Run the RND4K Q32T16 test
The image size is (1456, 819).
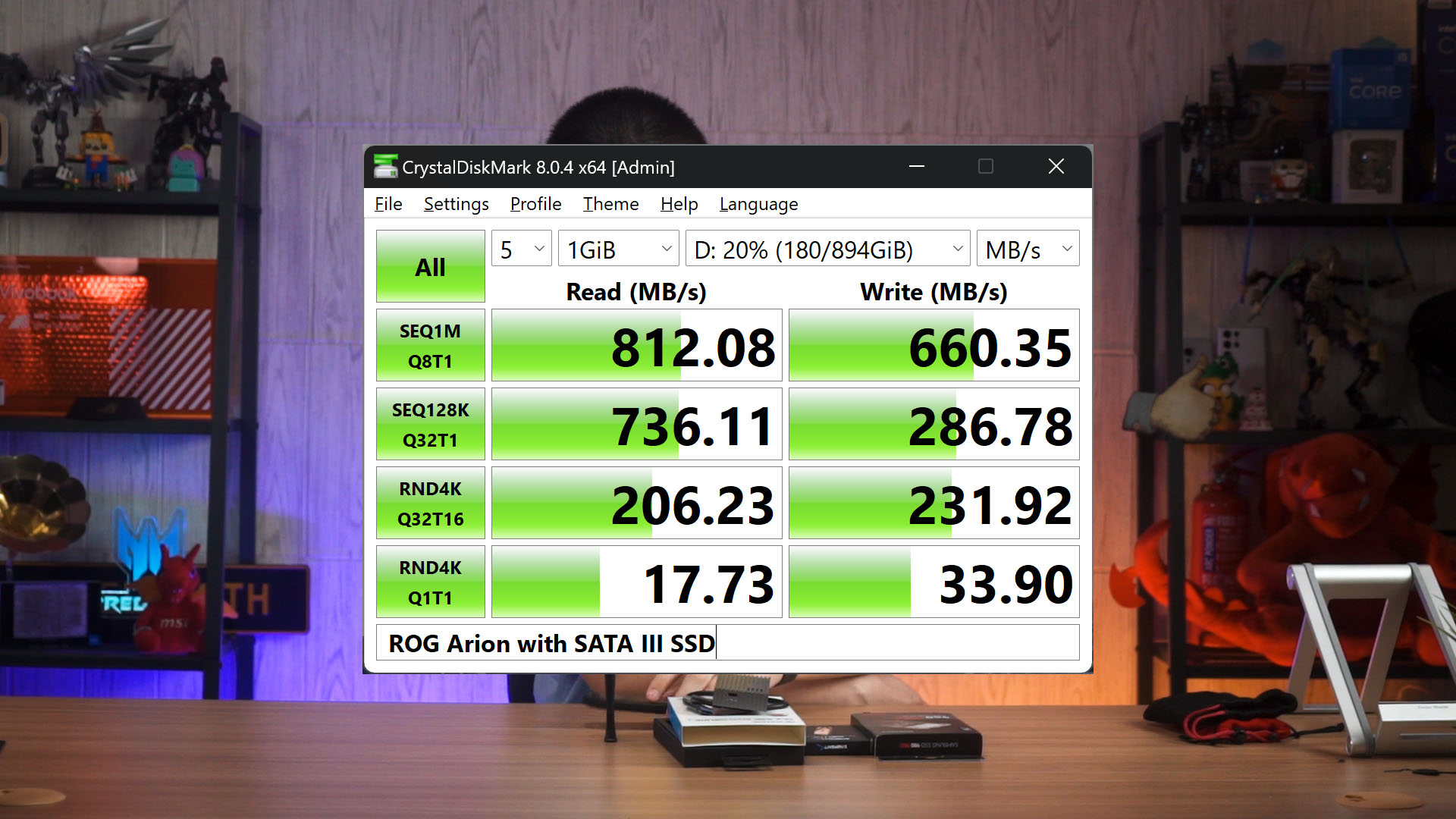tap(430, 503)
